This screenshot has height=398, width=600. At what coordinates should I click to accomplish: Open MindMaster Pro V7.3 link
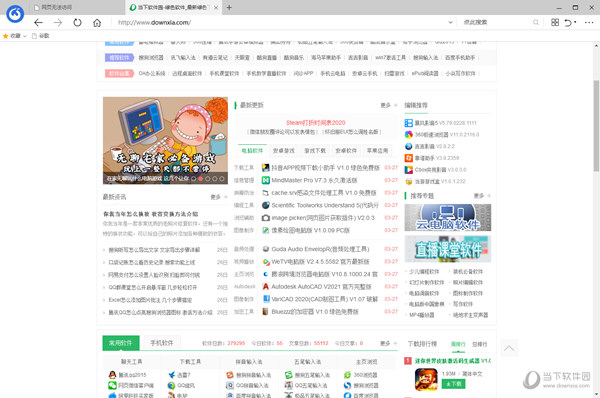point(315,180)
